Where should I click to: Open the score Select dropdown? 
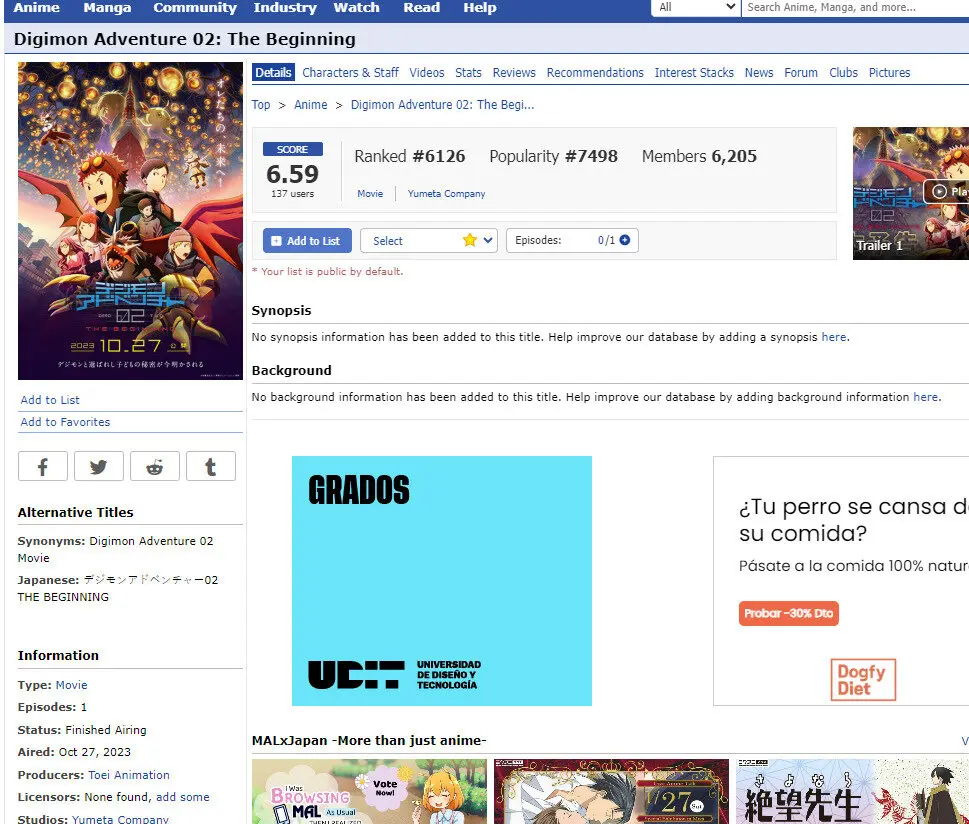pyautogui.click(x=429, y=240)
